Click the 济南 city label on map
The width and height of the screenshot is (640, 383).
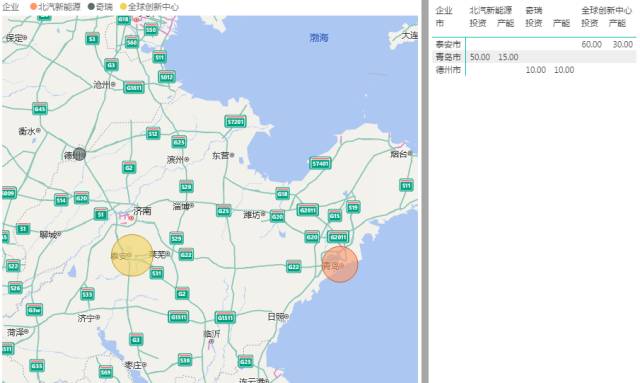142,211
